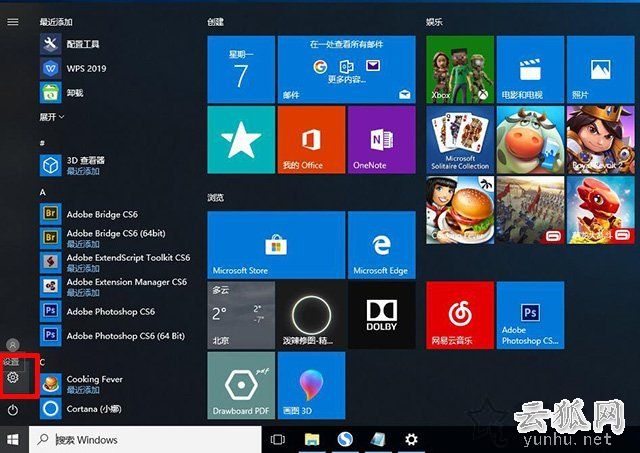Launch Microsoft Edge tile
Viewport: 640px width, 453px height.
click(382, 245)
